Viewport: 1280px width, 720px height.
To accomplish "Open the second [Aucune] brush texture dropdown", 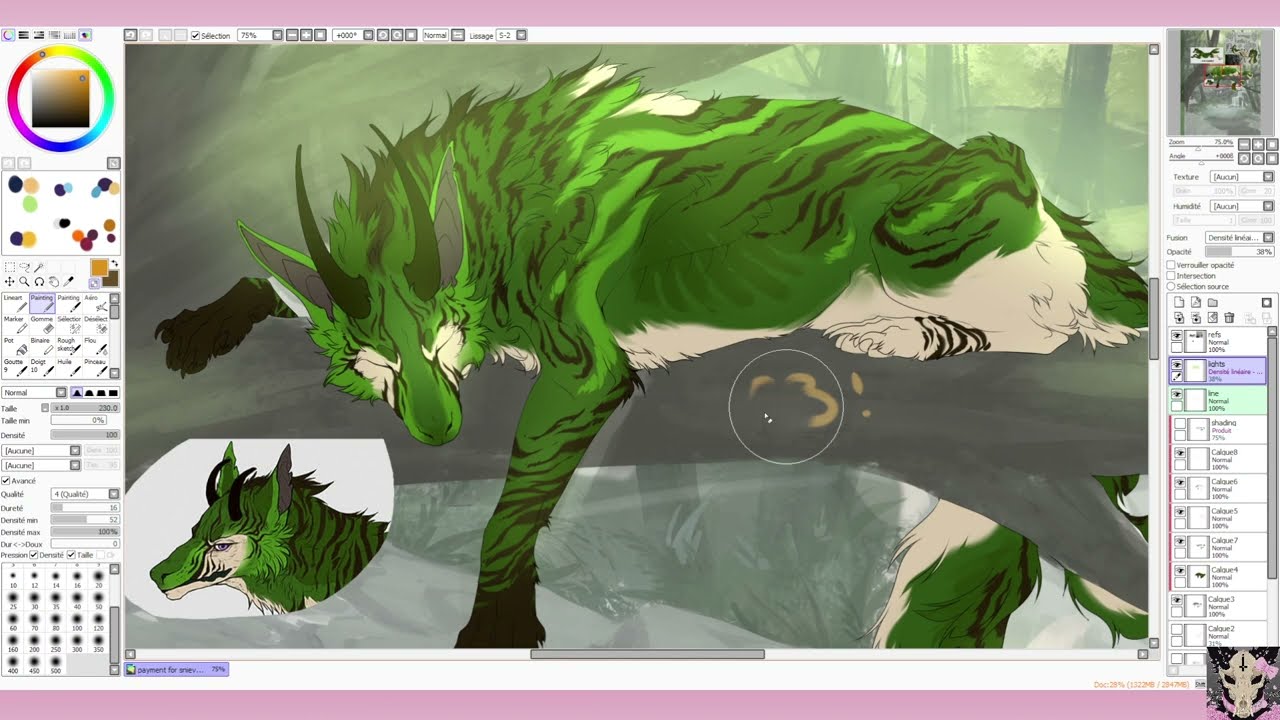I will [x=41, y=465].
